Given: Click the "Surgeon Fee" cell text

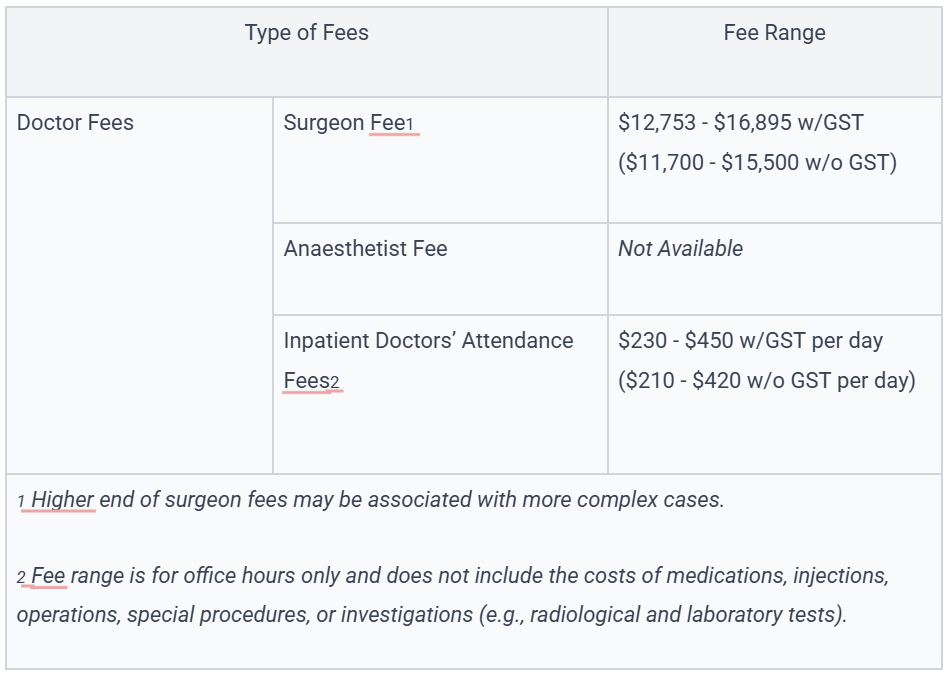Looking at the screenshot, I should pyautogui.click(x=344, y=123).
